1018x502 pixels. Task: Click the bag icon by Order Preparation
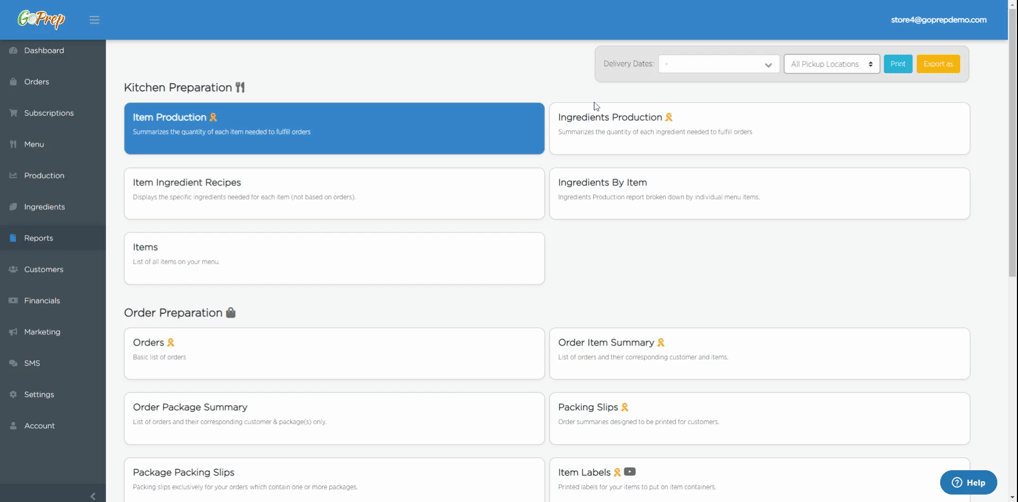click(230, 312)
